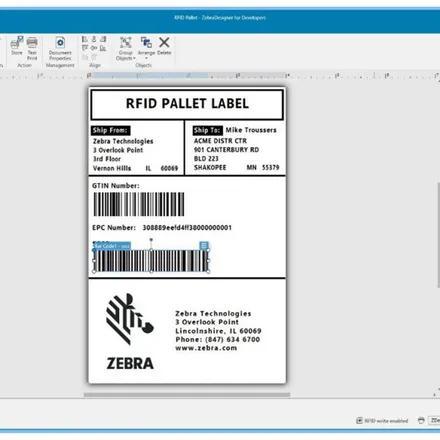Click GTIN Number label text
The height and width of the screenshot is (440, 440).
pos(116,186)
